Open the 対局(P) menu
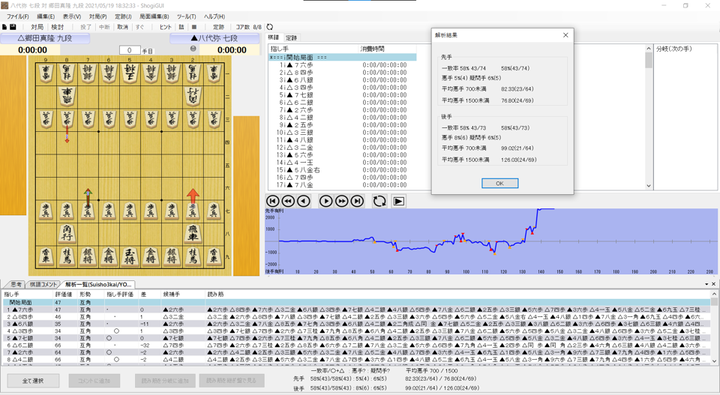Viewport: 720px width, 395px height. coord(98,17)
